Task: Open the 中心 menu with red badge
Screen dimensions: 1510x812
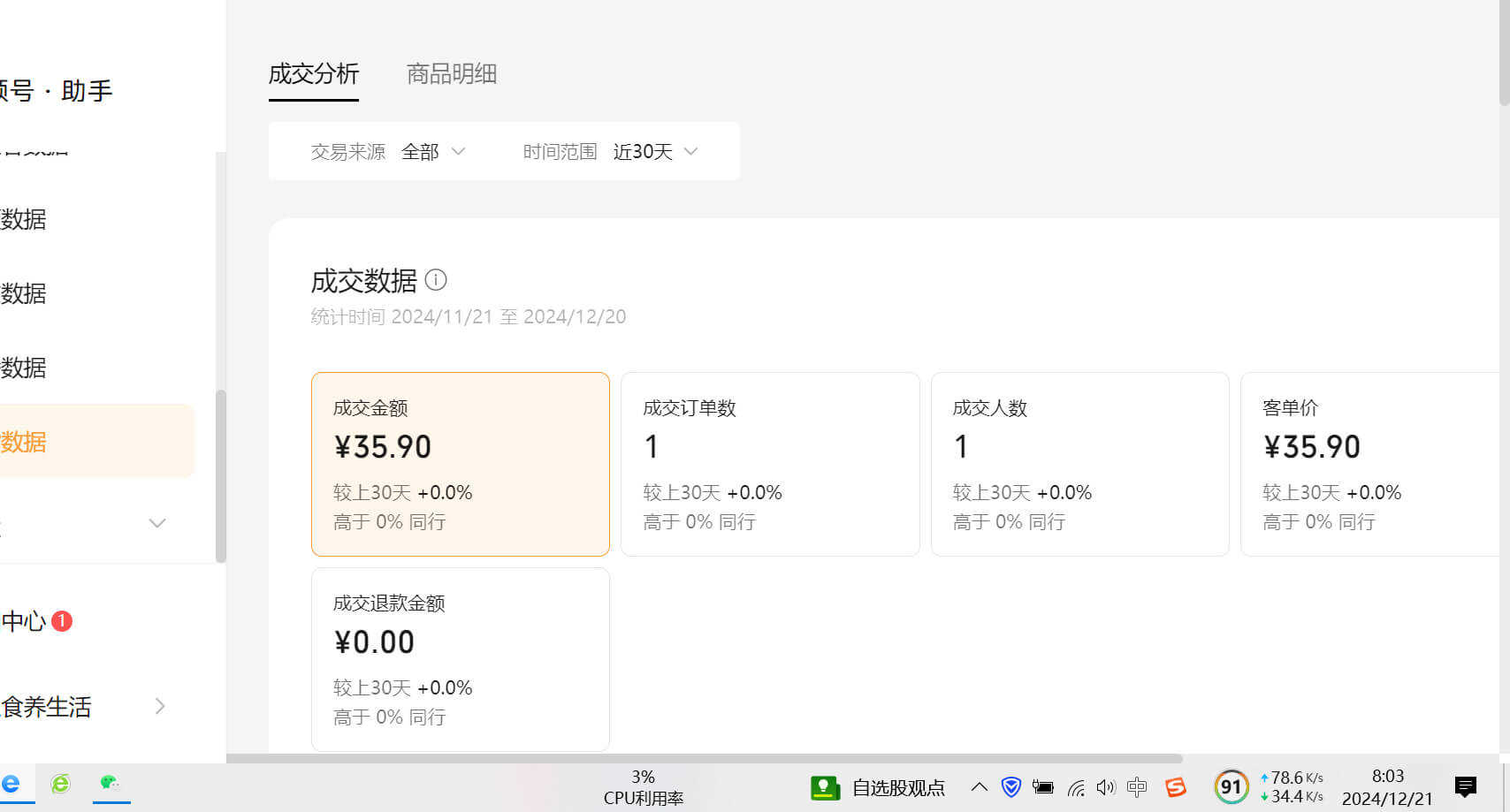Action: tap(27, 621)
